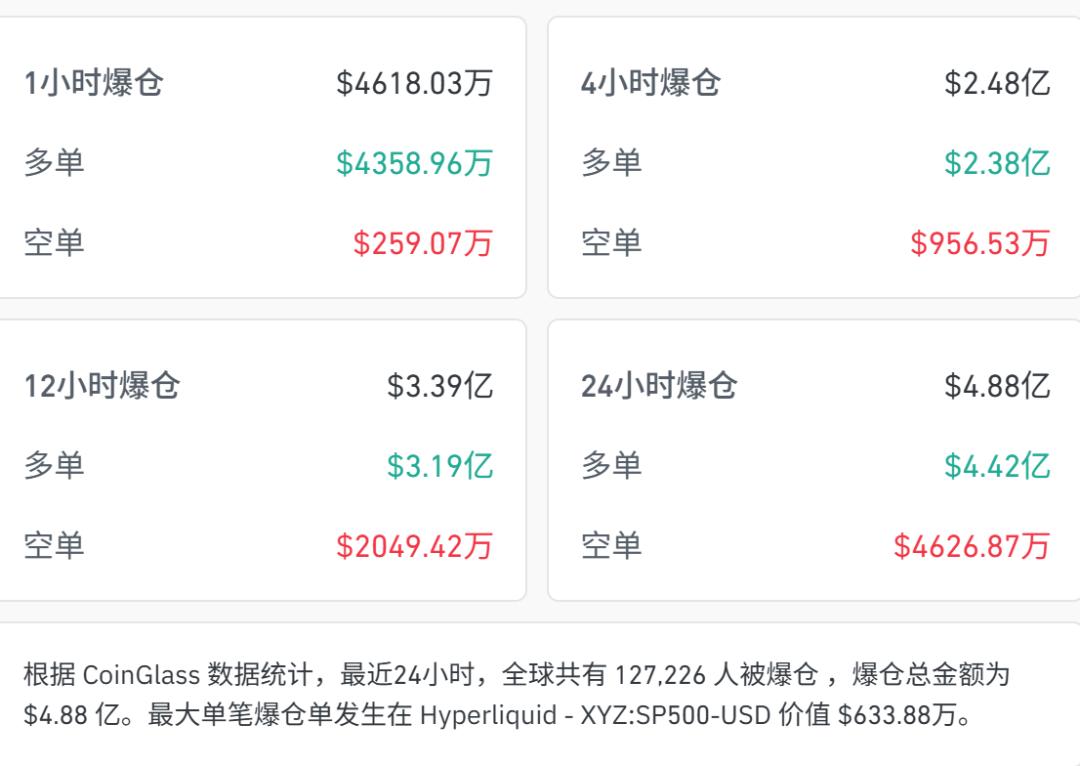Click the 1小时爆仓 card title
Viewport: 1080px width, 766px height.
point(93,83)
